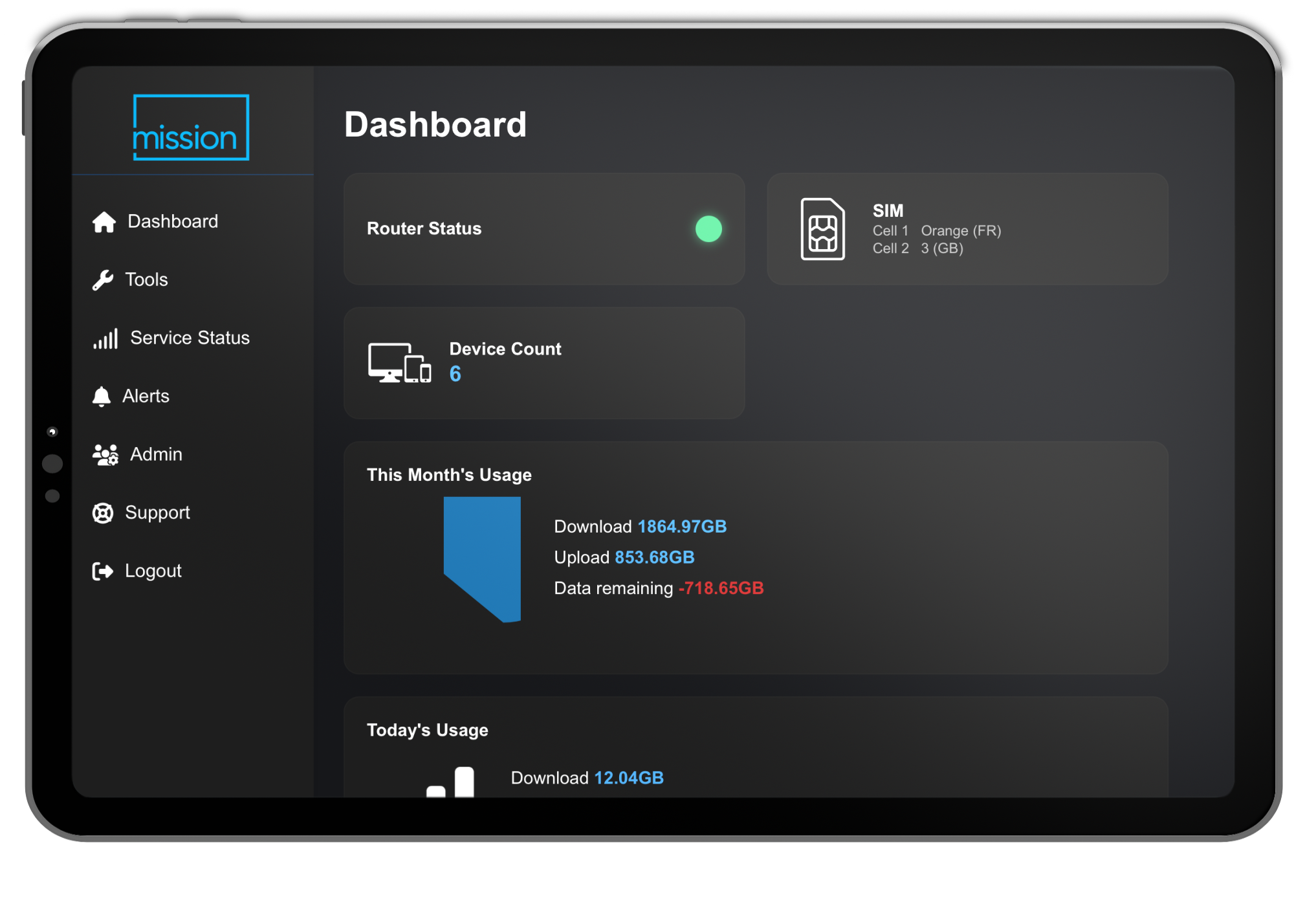This screenshot has height=924, width=1294.
Task: Click the Router Status label
Action: (x=424, y=228)
